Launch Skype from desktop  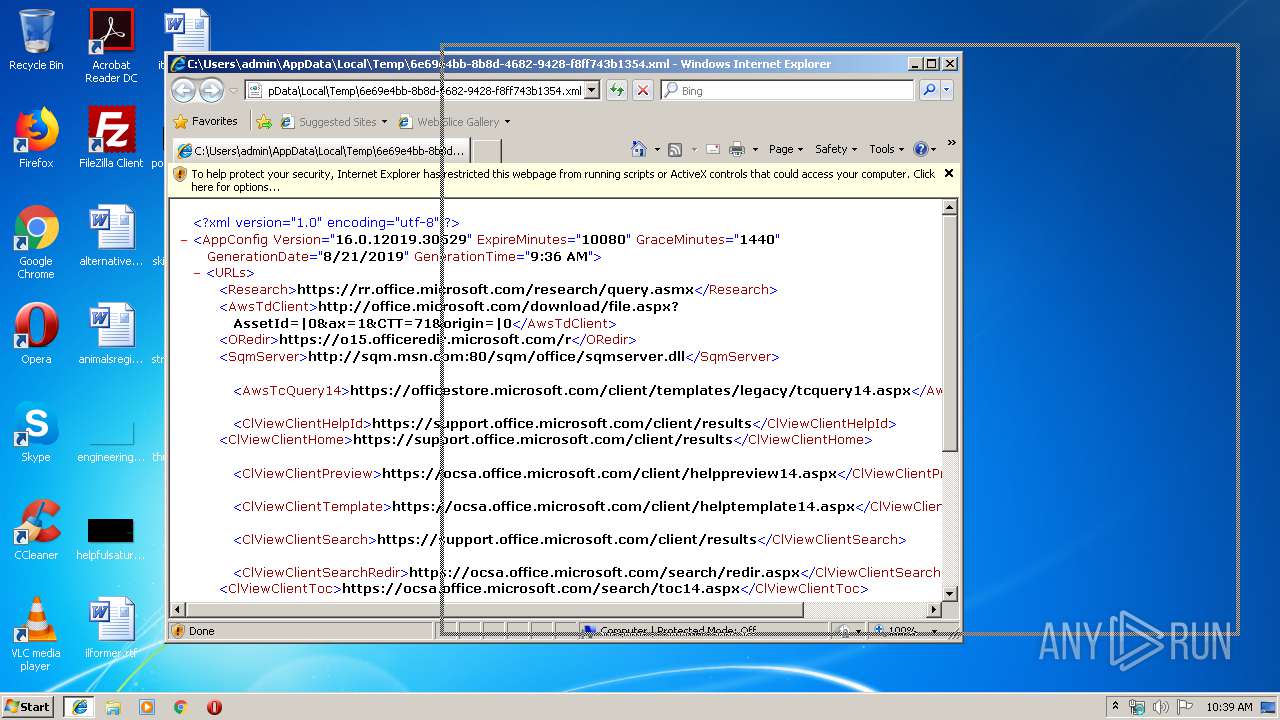pyautogui.click(x=36, y=432)
